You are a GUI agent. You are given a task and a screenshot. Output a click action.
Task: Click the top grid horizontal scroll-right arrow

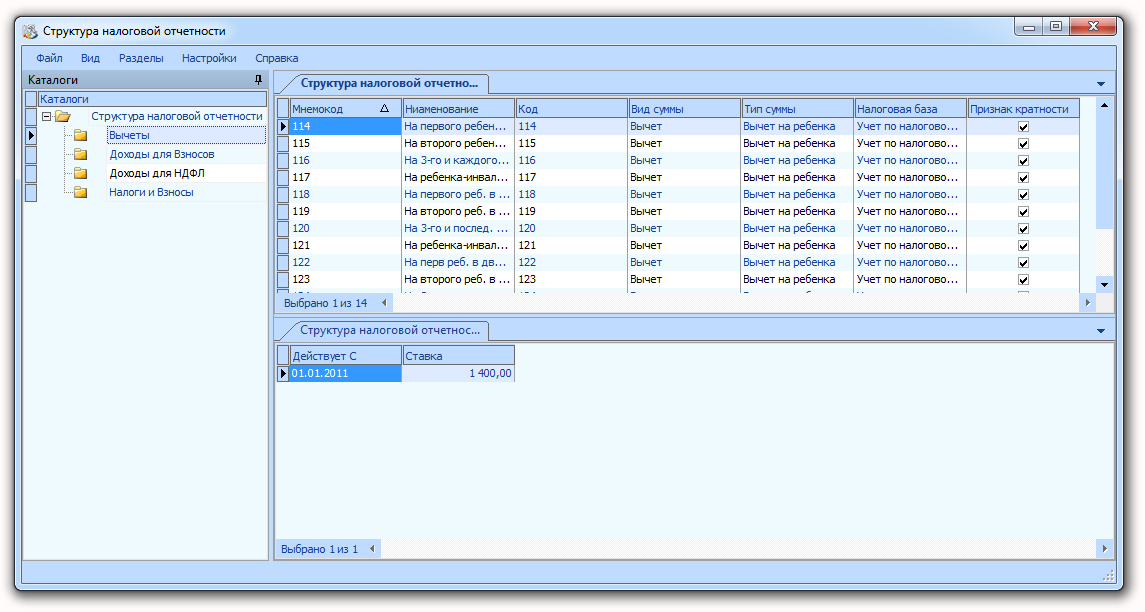coord(1087,302)
